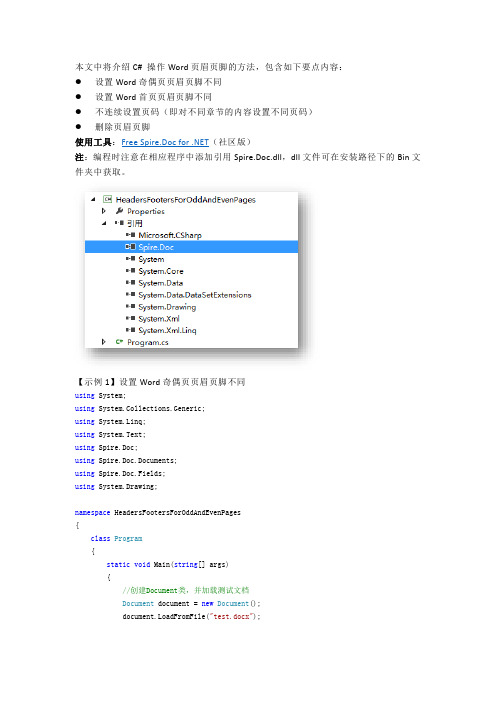Click the reference icon beside Microsoft.CSharp

130,235
